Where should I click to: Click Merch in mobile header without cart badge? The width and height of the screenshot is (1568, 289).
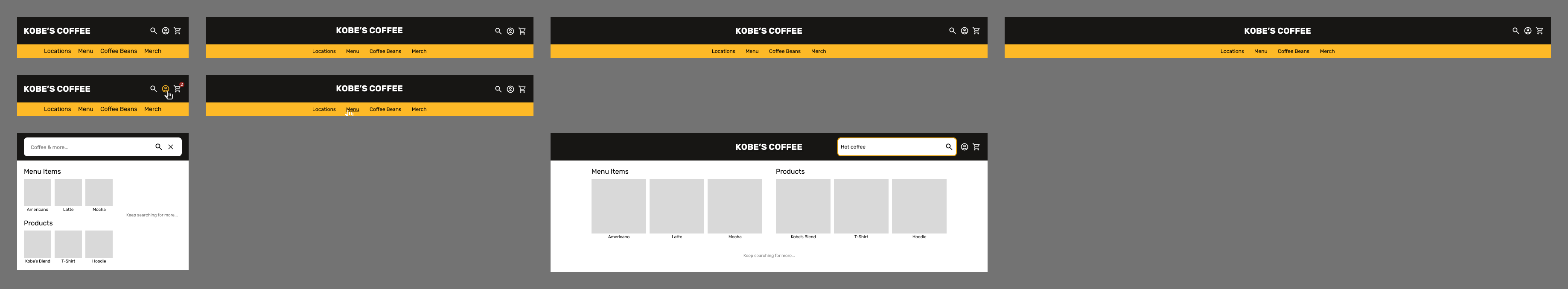(153, 51)
